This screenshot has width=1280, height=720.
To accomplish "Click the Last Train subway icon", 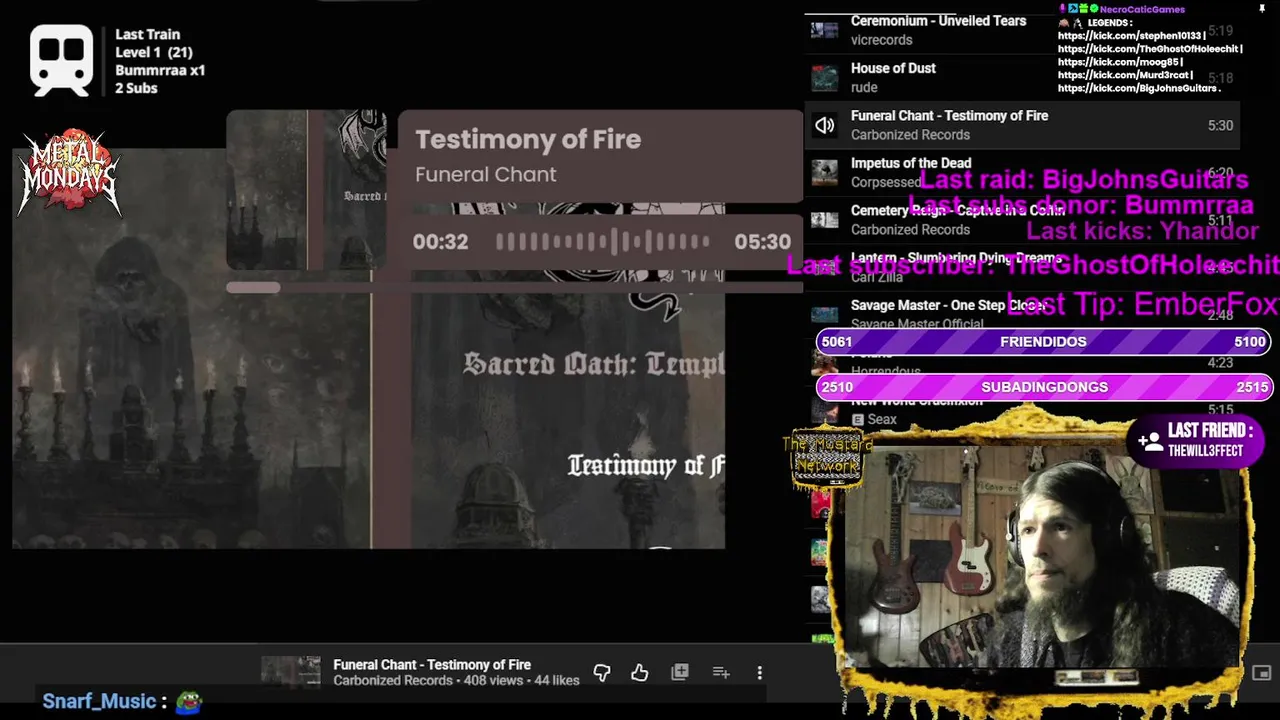I will click(x=62, y=60).
